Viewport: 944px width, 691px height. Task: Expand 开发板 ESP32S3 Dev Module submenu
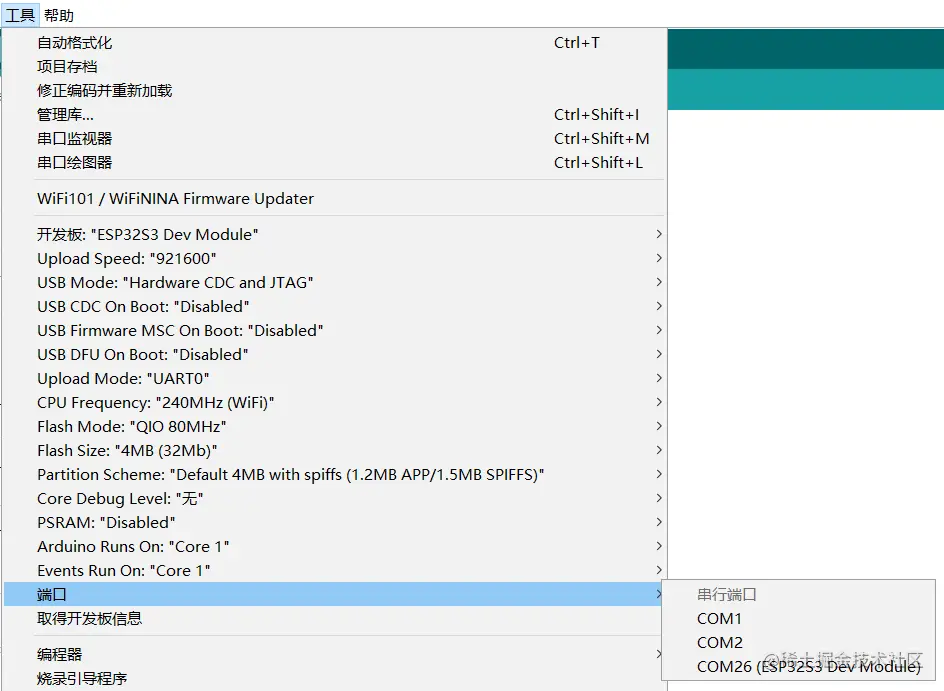click(335, 234)
